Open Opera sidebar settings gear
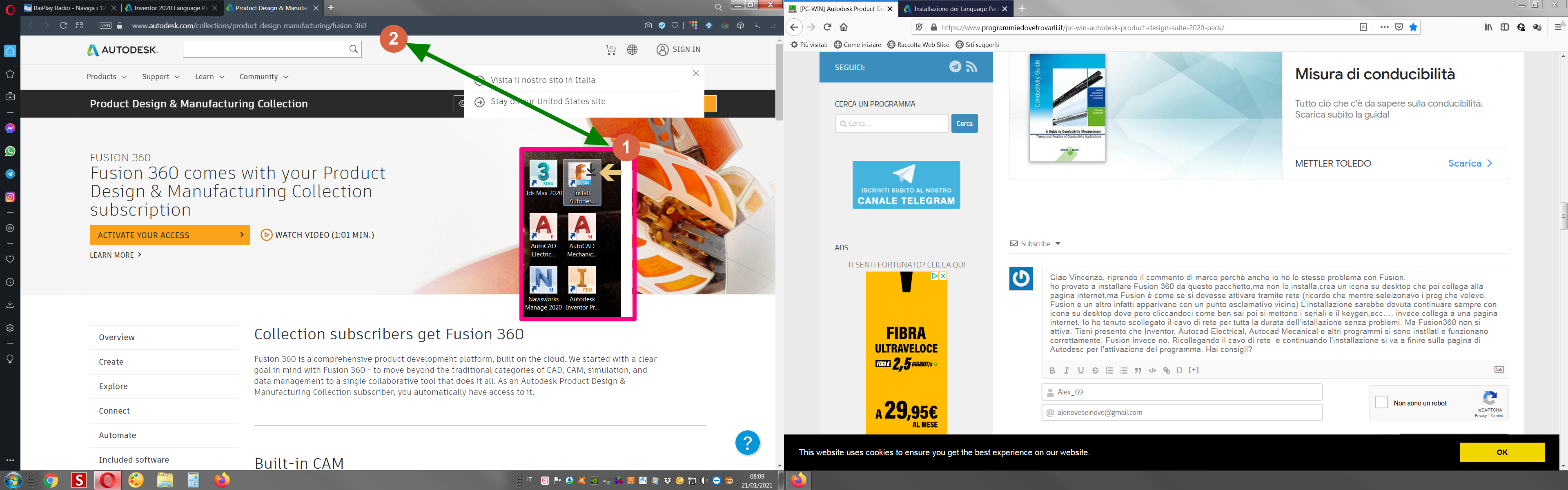The image size is (1568, 490). (x=10, y=328)
